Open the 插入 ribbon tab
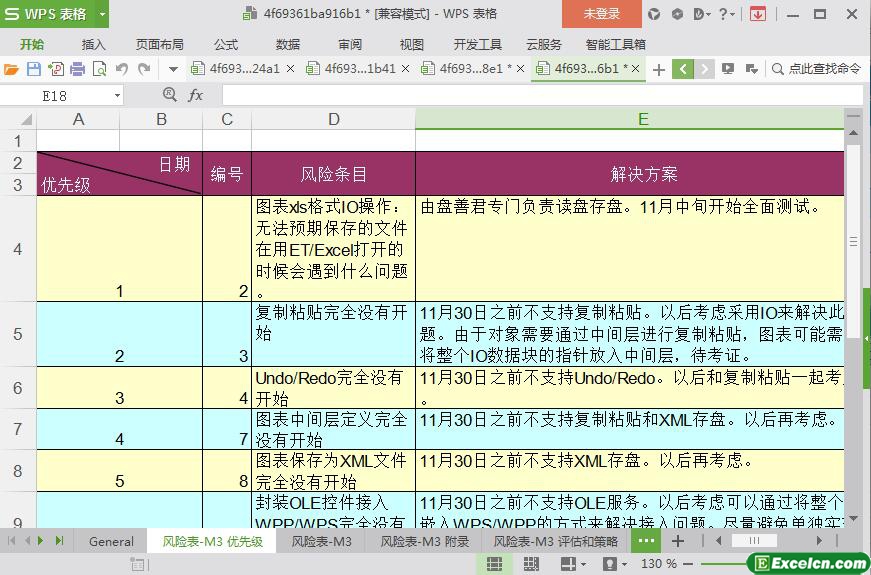Viewport: 871px width, 575px height. point(93,44)
